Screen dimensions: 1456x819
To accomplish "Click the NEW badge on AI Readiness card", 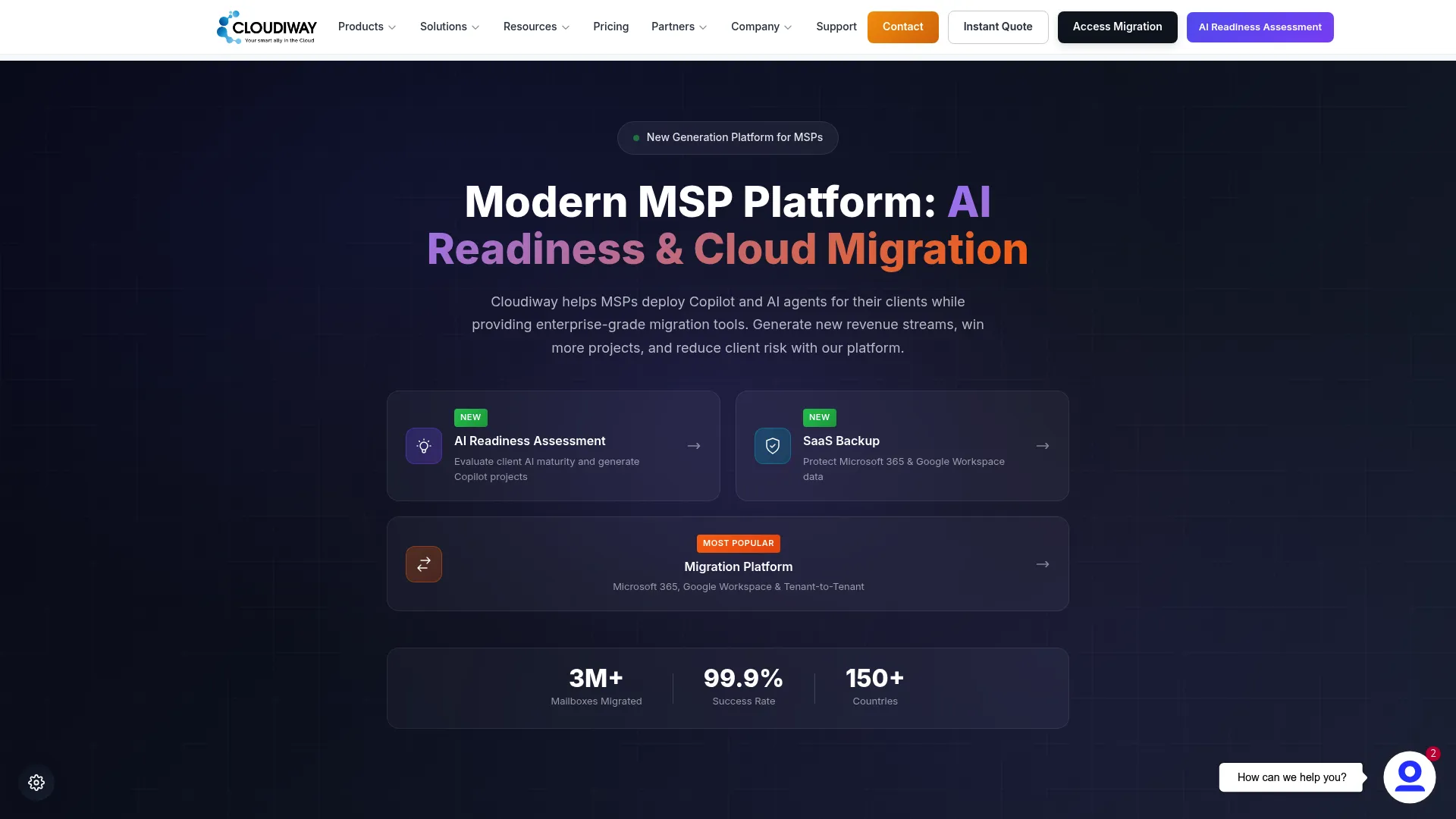I will click(x=470, y=418).
